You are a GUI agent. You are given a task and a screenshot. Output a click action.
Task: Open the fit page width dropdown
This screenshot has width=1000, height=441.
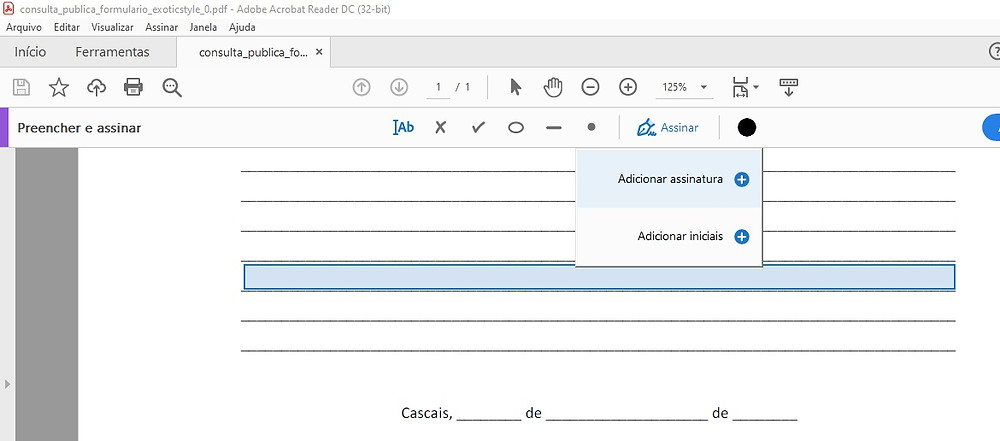click(x=745, y=87)
